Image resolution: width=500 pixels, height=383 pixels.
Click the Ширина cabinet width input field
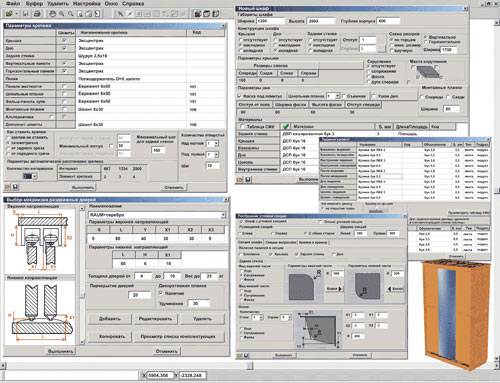[270, 21]
